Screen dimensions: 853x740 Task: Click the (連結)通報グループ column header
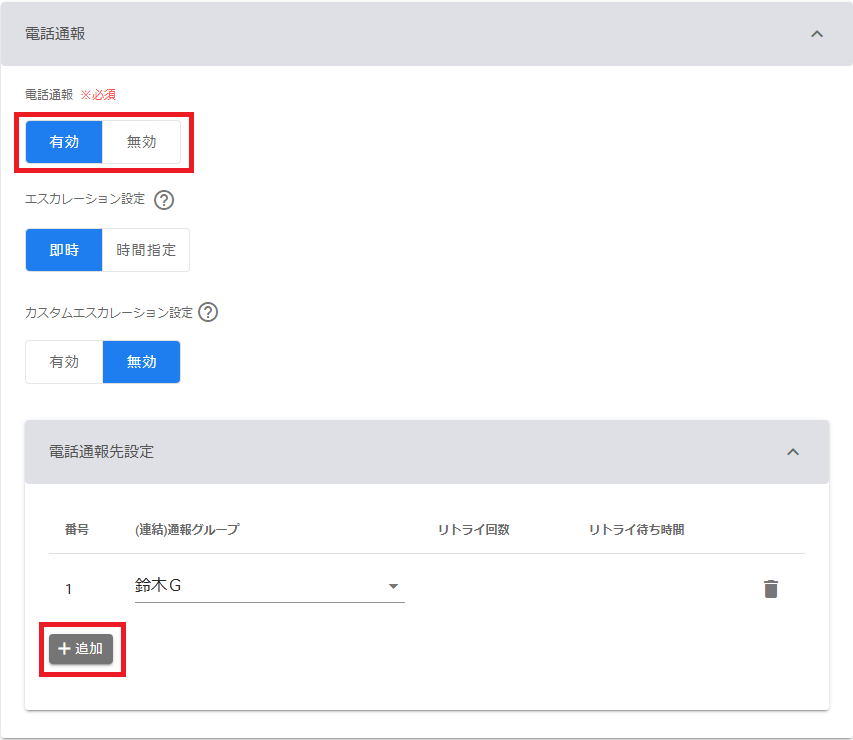click(x=187, y=530)
